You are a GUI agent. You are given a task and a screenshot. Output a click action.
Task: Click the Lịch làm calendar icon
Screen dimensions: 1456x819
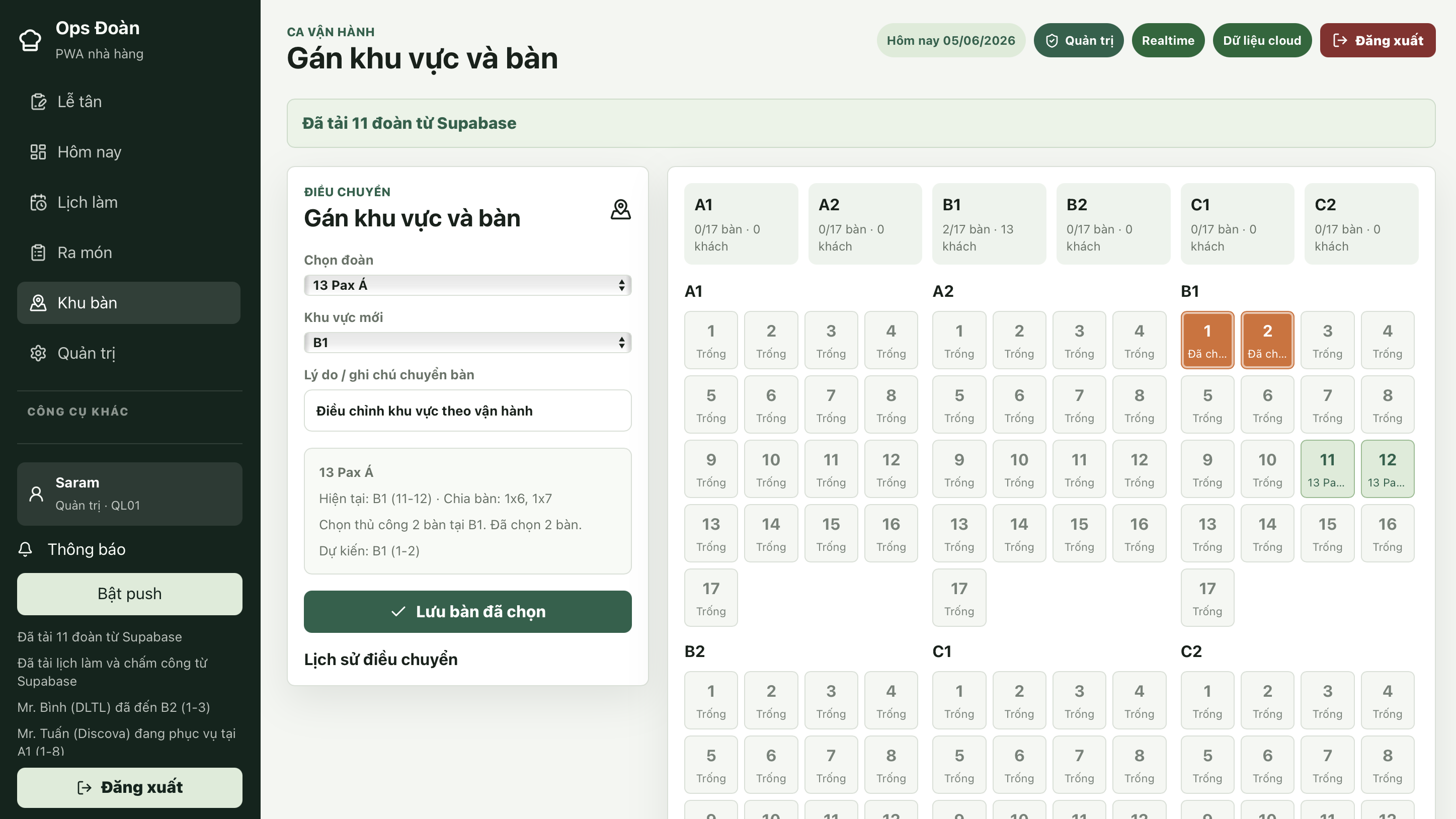coord(38,202)
